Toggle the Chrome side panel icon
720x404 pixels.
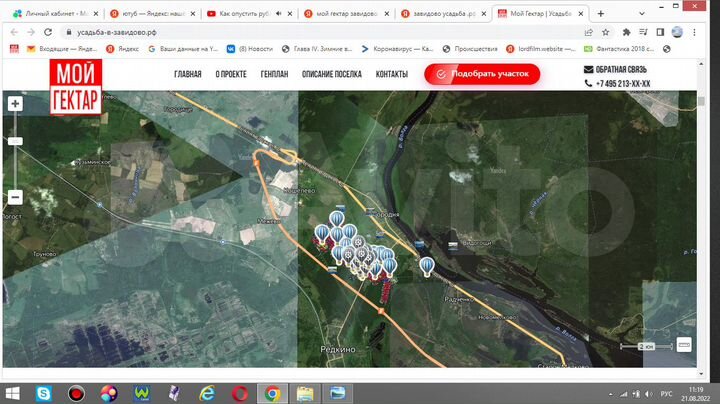(660, 32)
